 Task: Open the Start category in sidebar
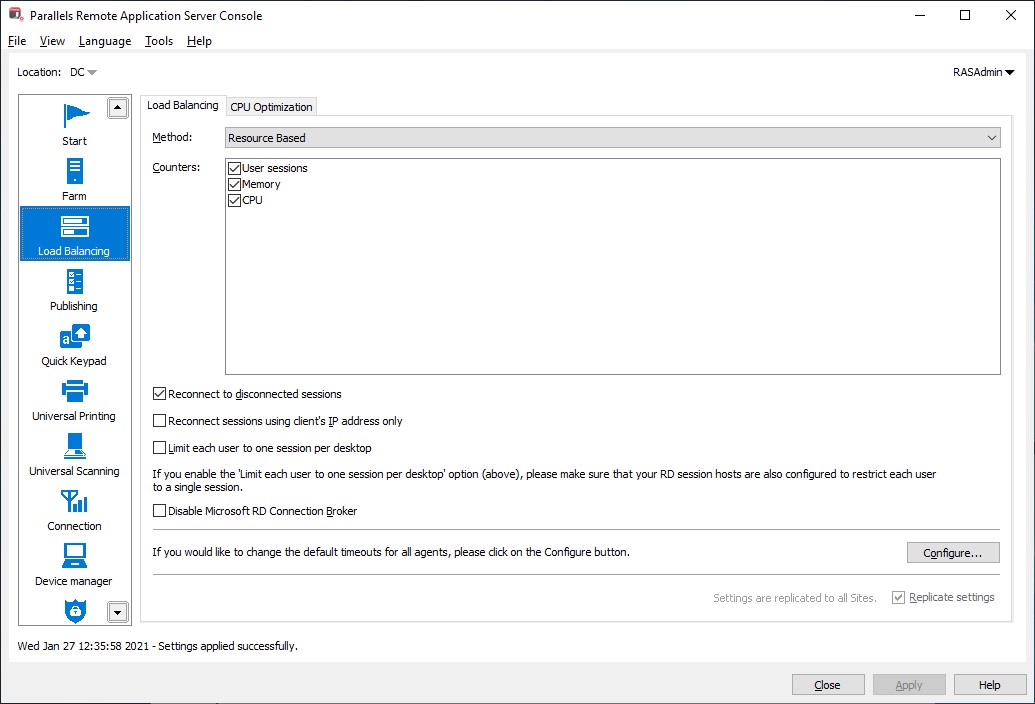point(75,125)
